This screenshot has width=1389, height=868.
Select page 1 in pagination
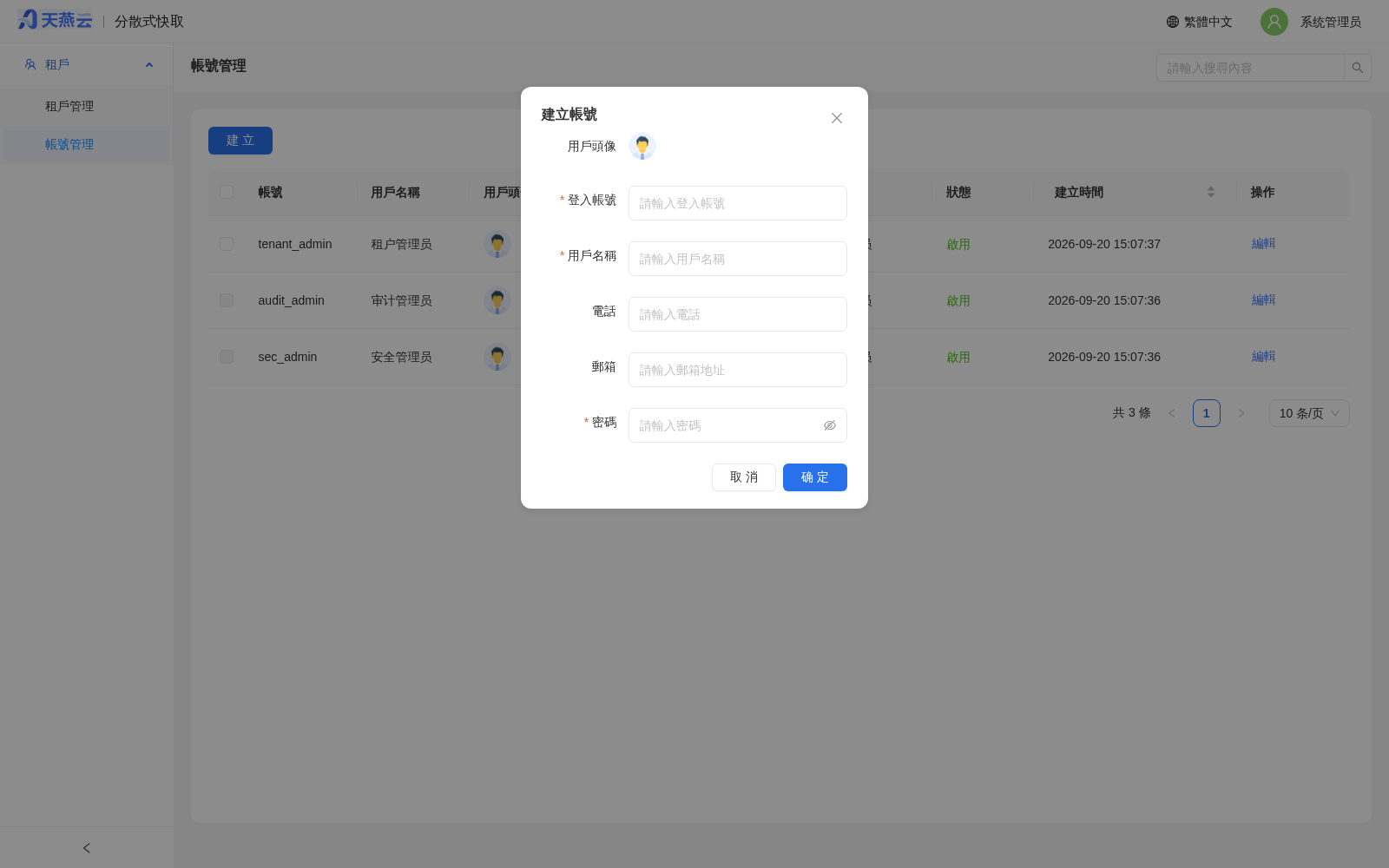(1207, 413)
